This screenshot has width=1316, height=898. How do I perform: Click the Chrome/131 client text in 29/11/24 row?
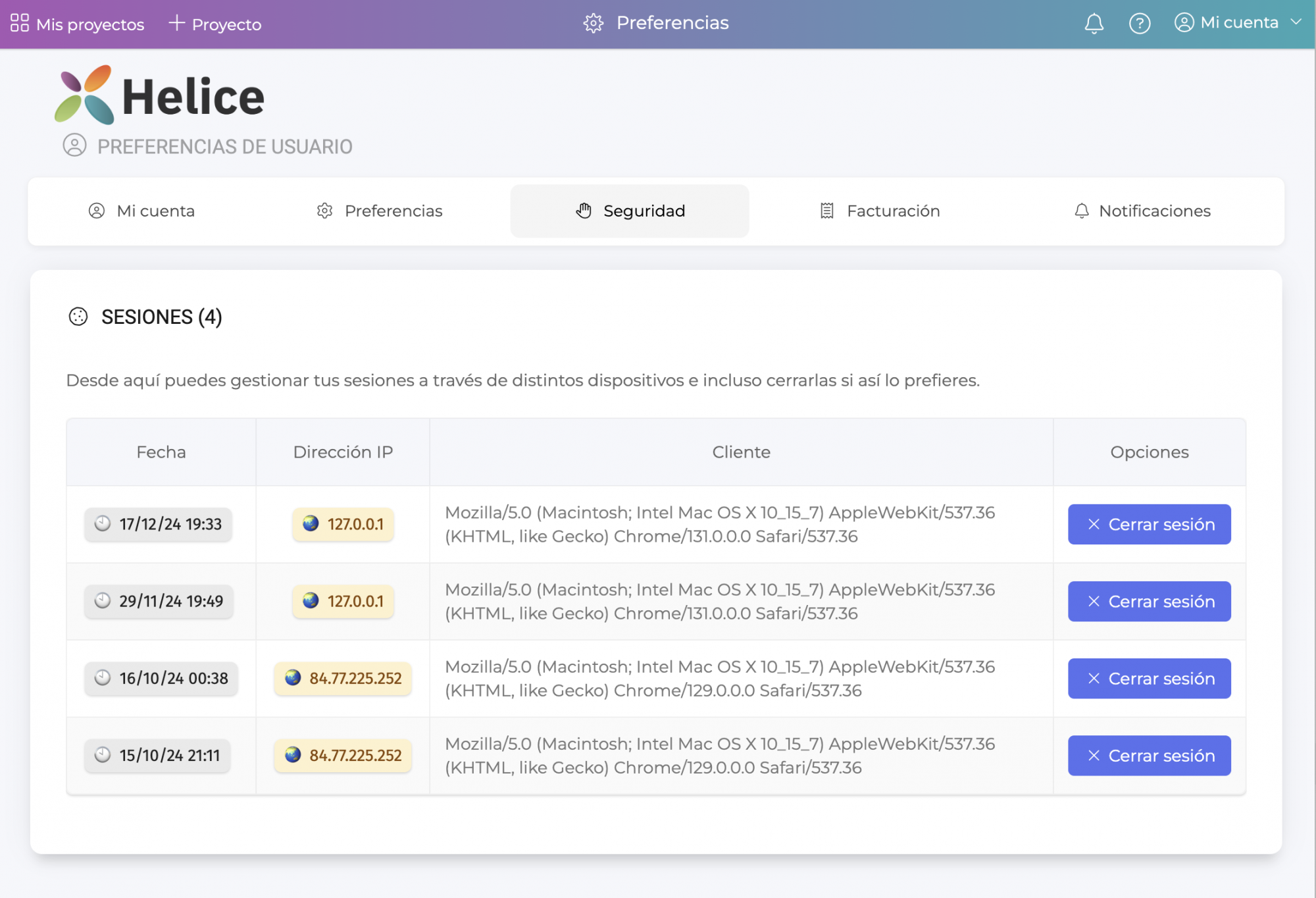[x=720, y=601]
